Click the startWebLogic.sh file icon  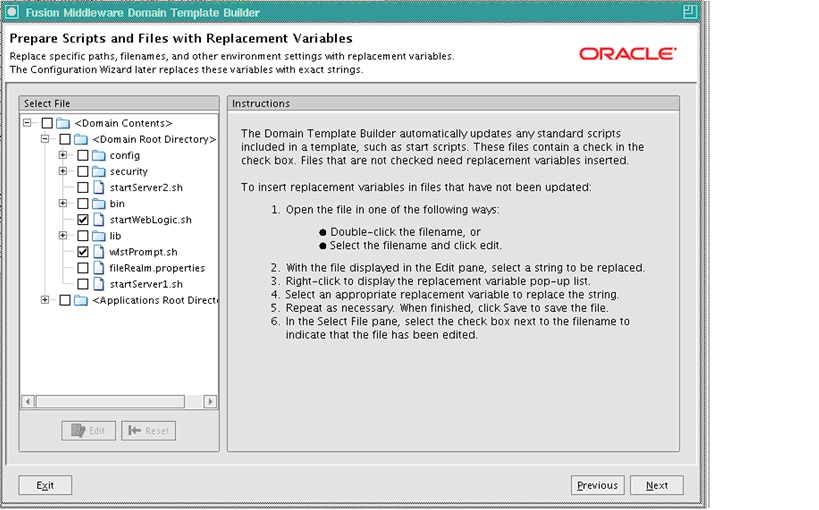pyautogui.click(x=99, y=220)
